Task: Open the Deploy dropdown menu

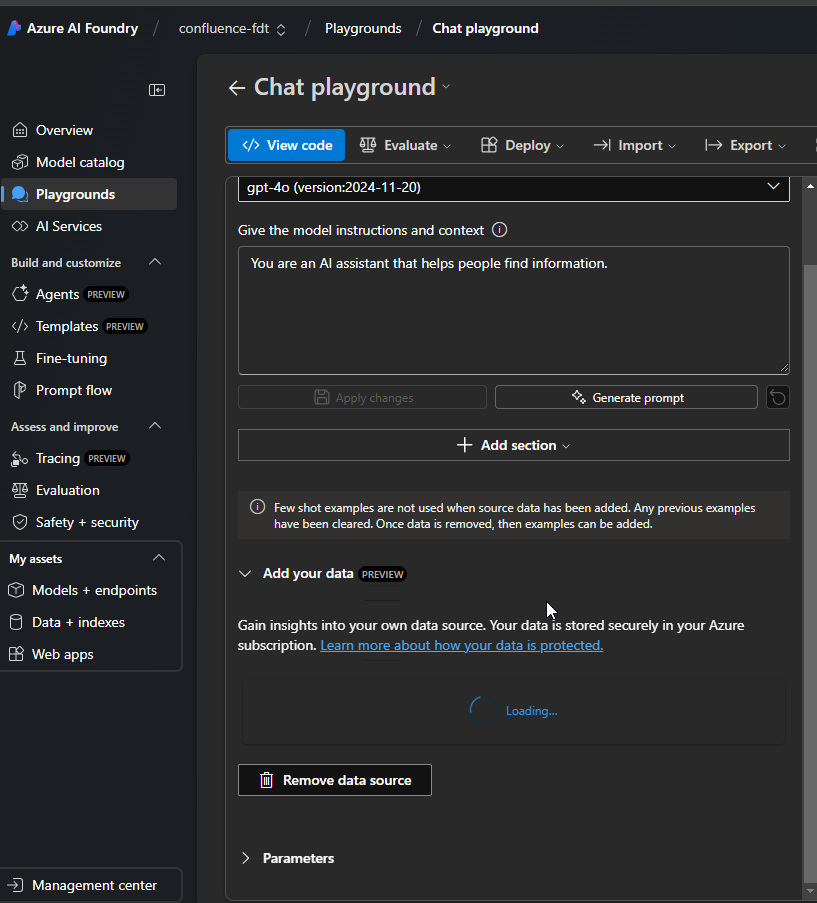Action: point(523,145)
